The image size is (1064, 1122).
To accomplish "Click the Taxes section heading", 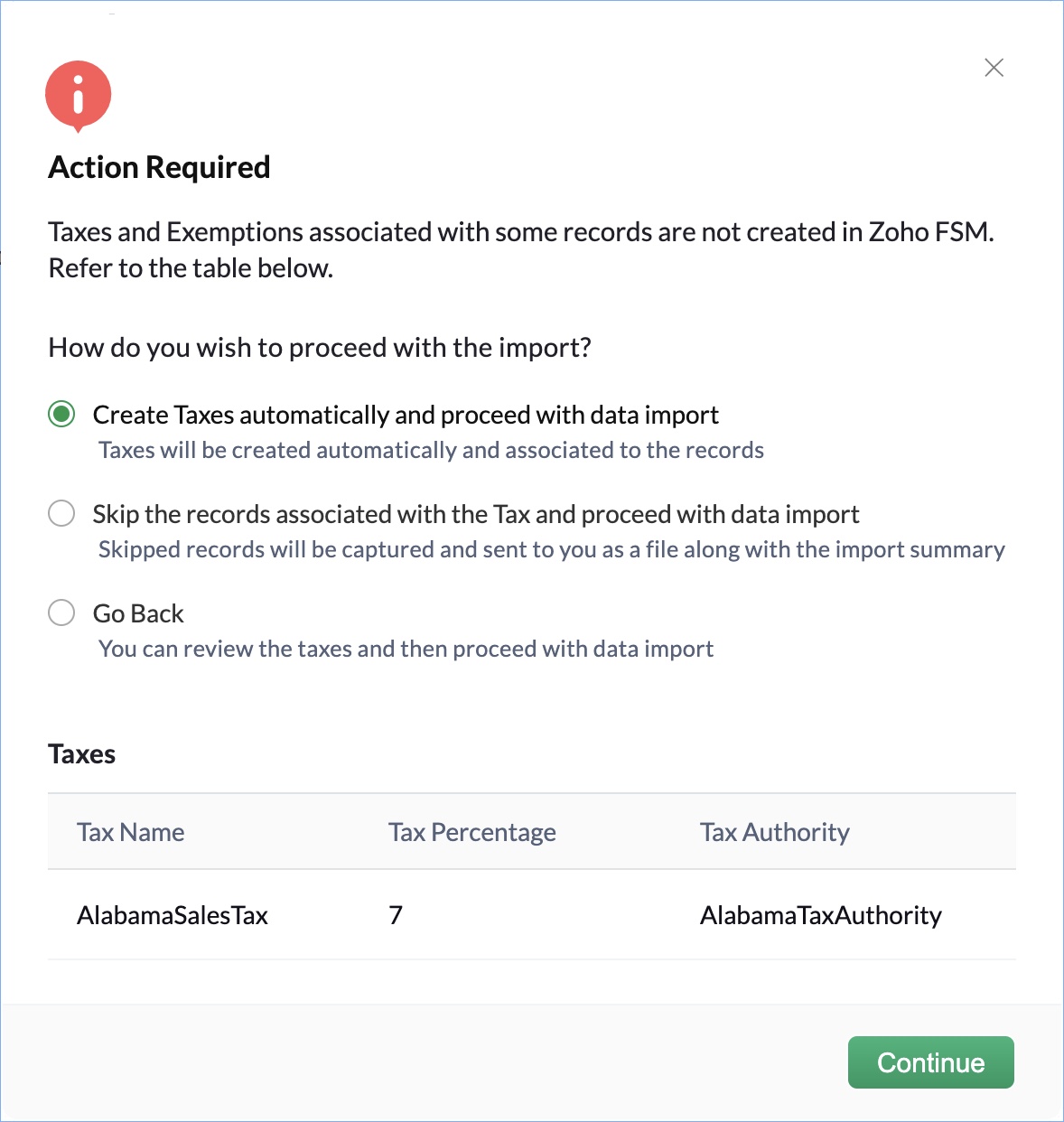I will 82,754.
